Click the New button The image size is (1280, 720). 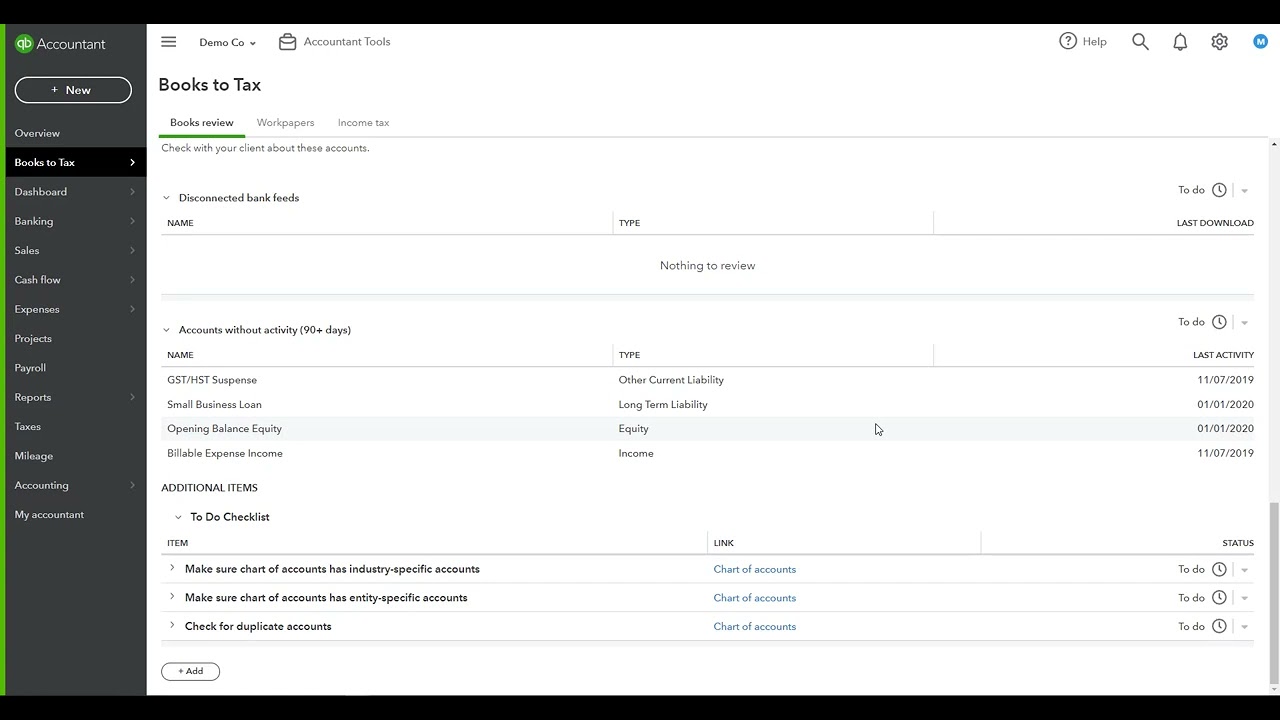click(x=73, y=90)
